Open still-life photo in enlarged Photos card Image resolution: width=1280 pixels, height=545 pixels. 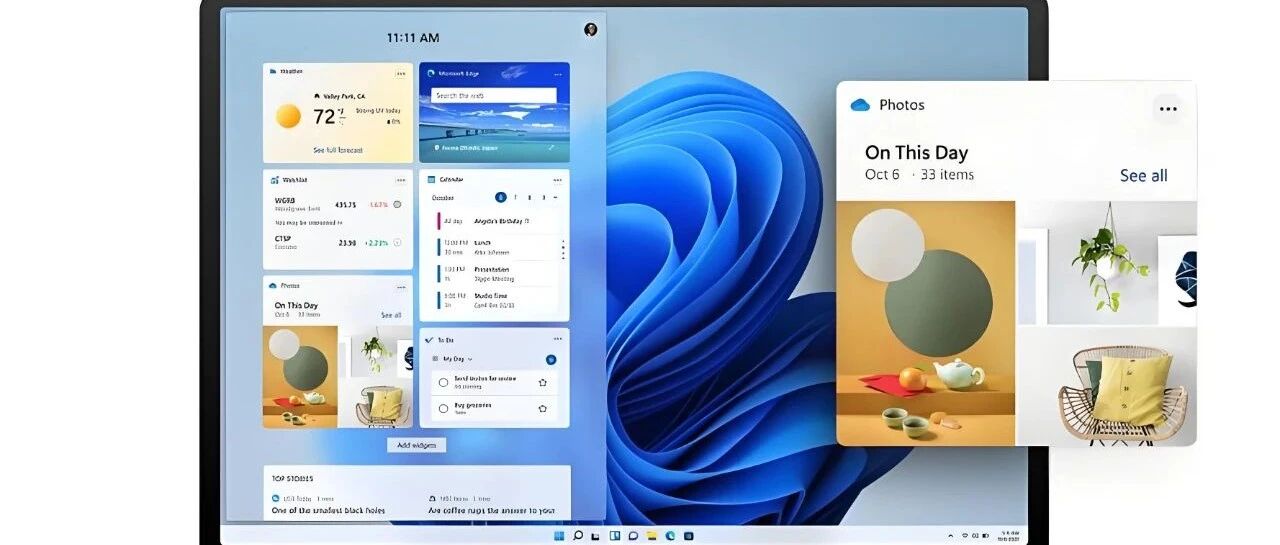click(925, 323)
